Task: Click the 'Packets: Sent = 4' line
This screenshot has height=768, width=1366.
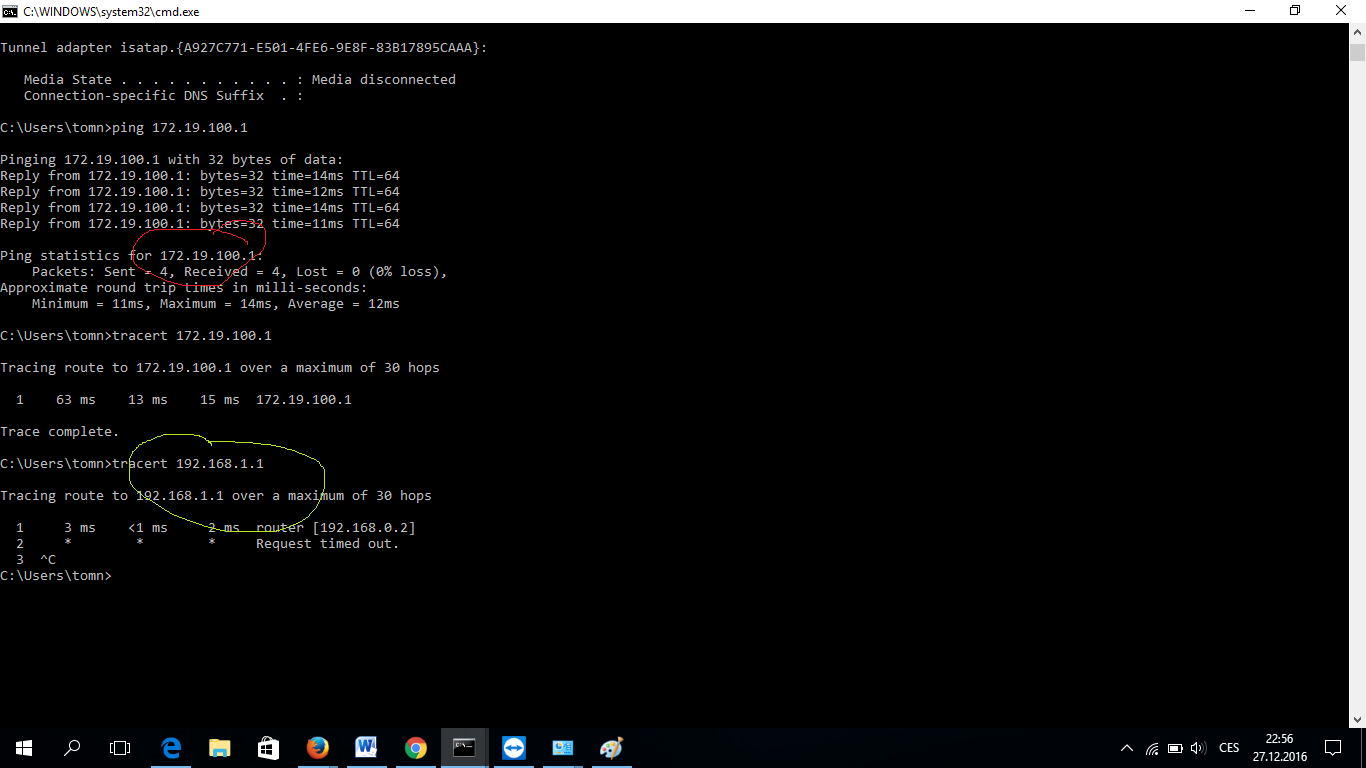Action: [240, 272]
